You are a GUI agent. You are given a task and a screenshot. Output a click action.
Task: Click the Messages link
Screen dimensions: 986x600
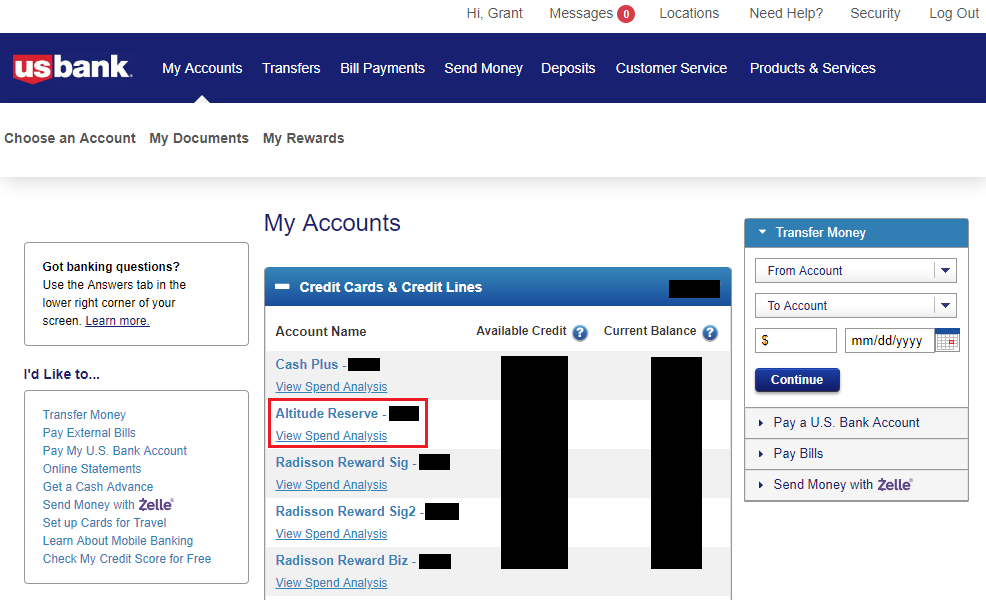(x=581, y=13)
